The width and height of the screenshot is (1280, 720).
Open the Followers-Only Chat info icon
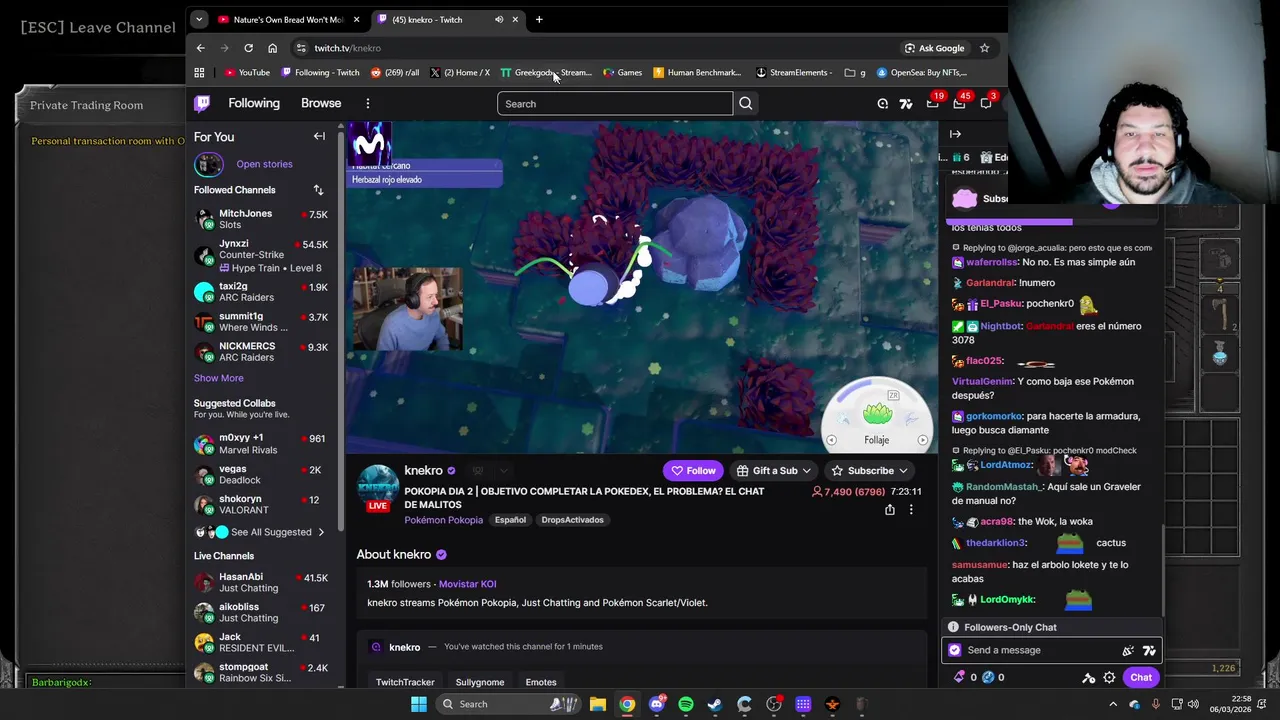[x=953, y=627]
